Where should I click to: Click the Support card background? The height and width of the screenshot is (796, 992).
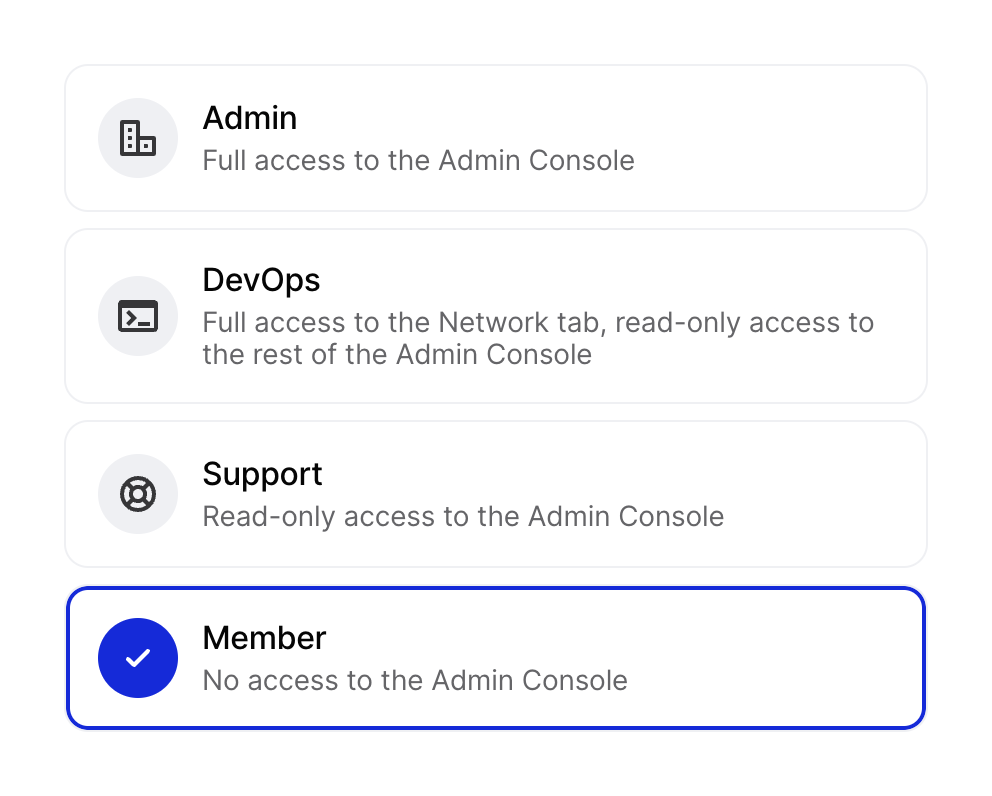pyautogui.click(x=700, y=494)
